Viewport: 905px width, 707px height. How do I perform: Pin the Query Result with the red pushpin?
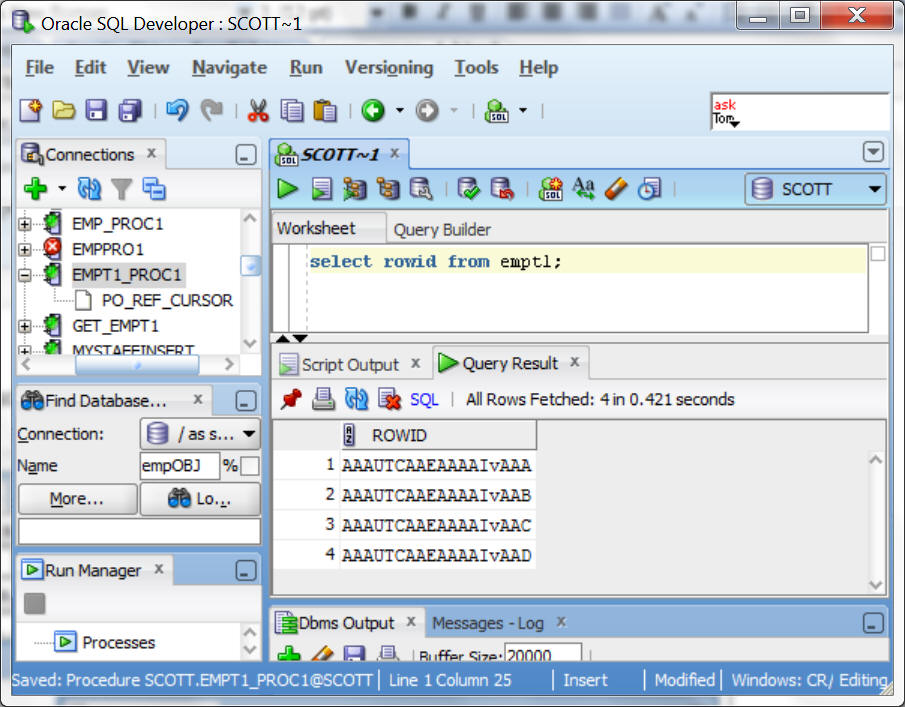tap(291, 399)
